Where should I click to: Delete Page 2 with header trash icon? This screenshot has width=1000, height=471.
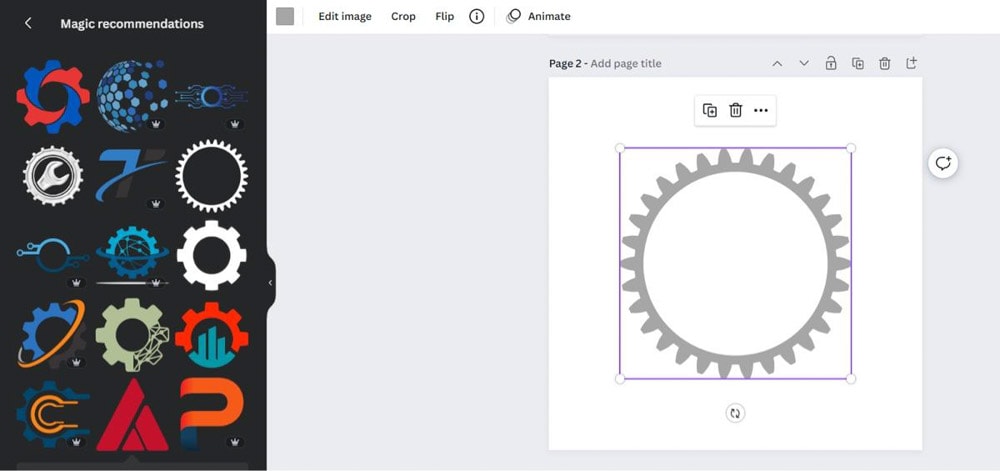tap(885, 63)
